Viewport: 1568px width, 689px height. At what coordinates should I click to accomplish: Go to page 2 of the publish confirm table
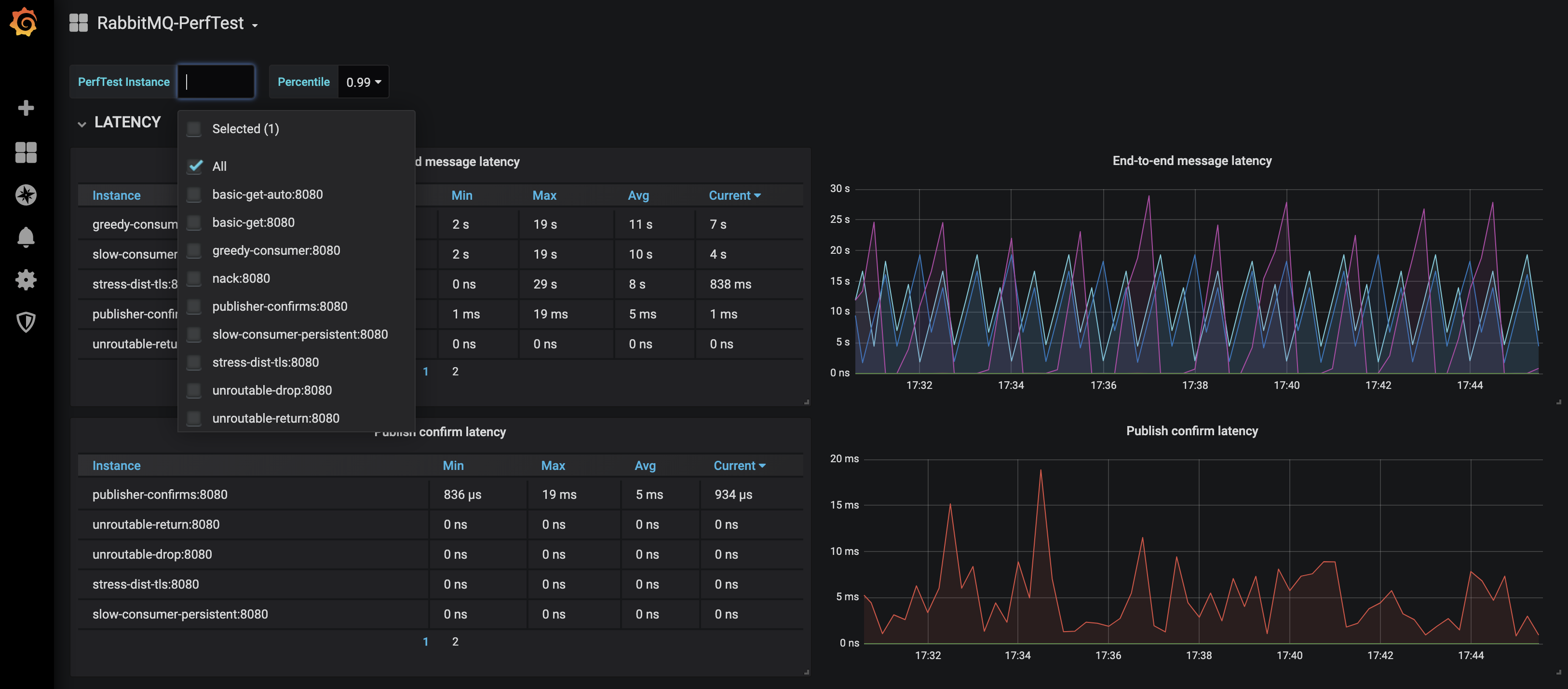click(x=455, y=642)
